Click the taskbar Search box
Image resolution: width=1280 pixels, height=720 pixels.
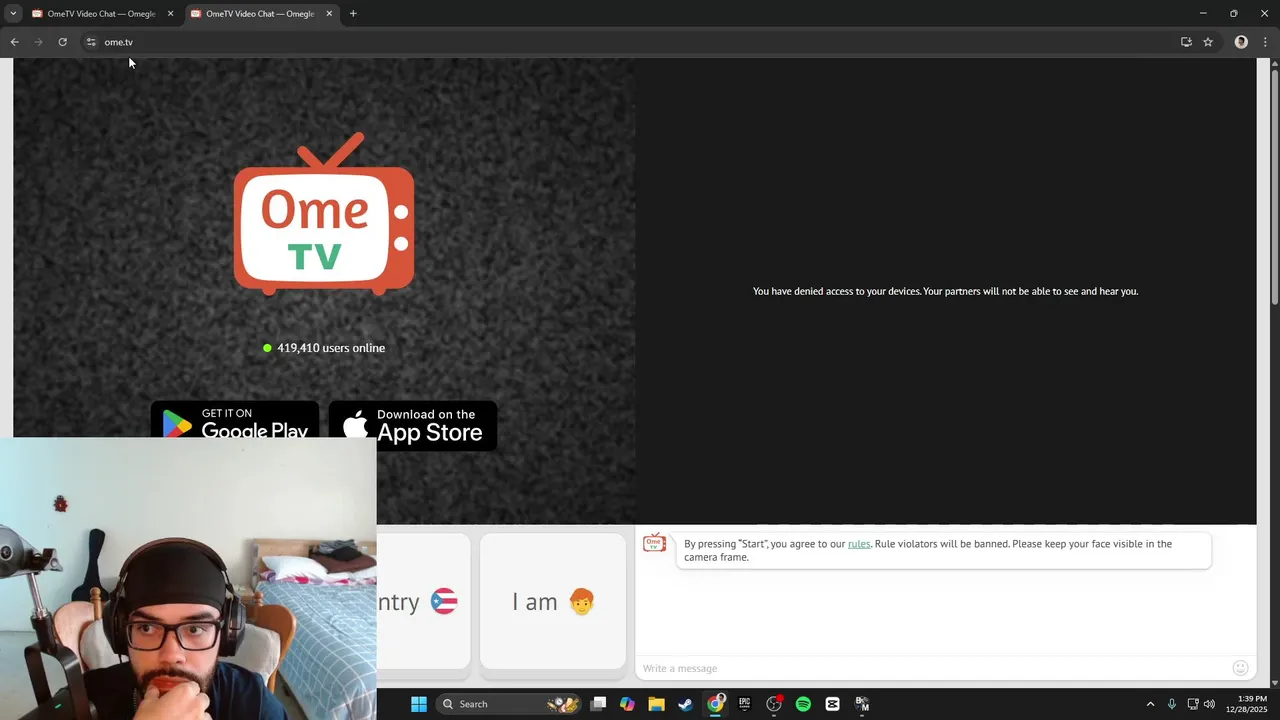(x=509, y=704)
